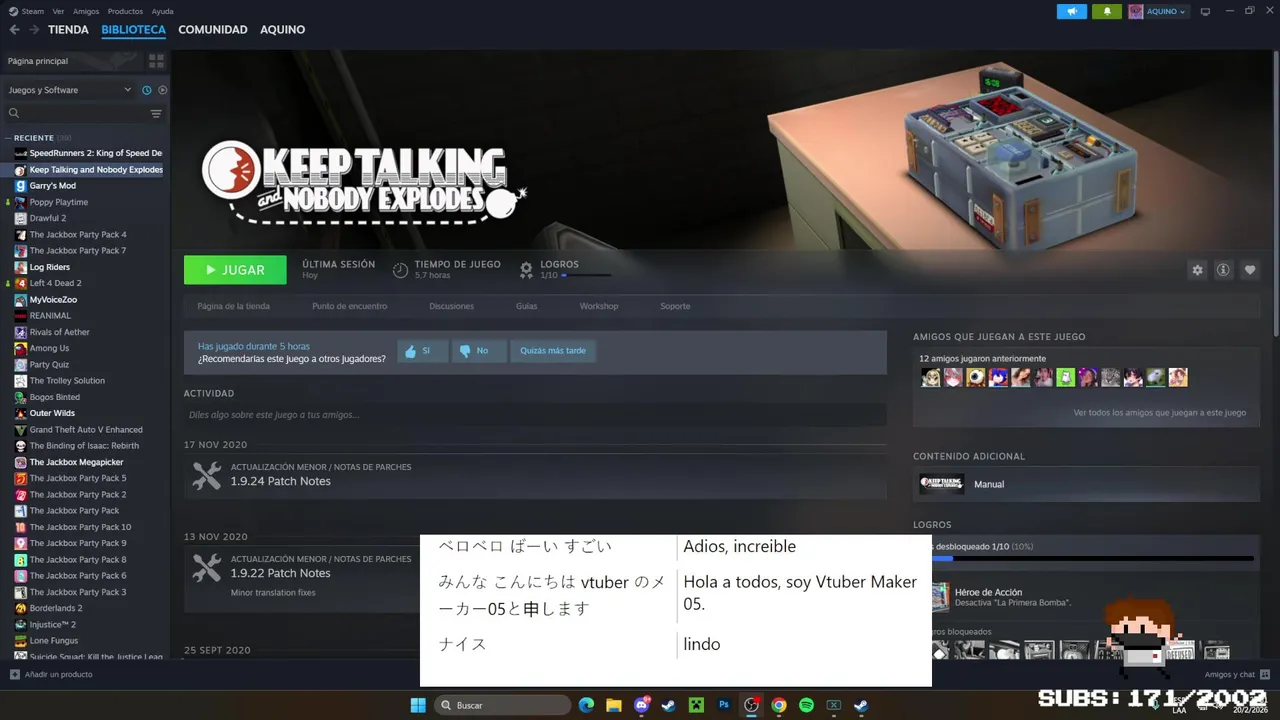Viewport: 1280px width, 720px height.
Task: Toggle show ready-to-play games only
Action: (162, 90)
